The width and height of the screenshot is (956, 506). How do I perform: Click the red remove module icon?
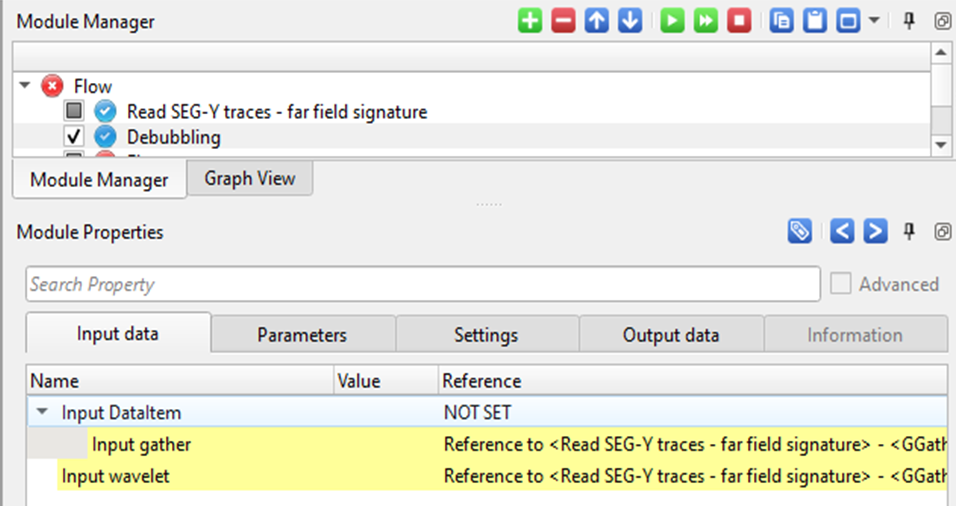coord(563,21)
